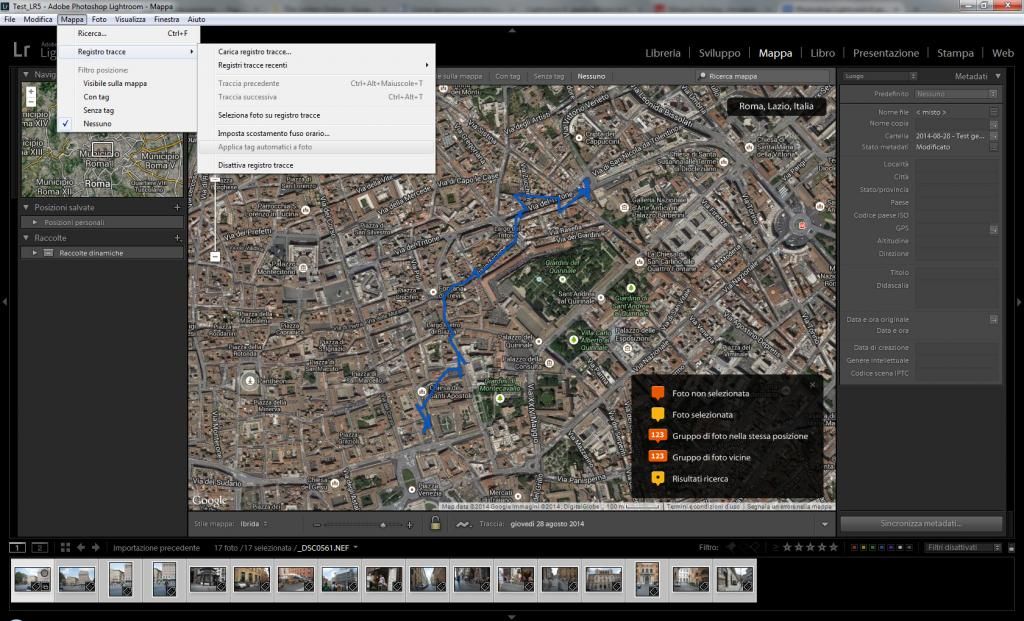Open the Modifica menu
1024x621 pixels.
[x=38, y=20]
